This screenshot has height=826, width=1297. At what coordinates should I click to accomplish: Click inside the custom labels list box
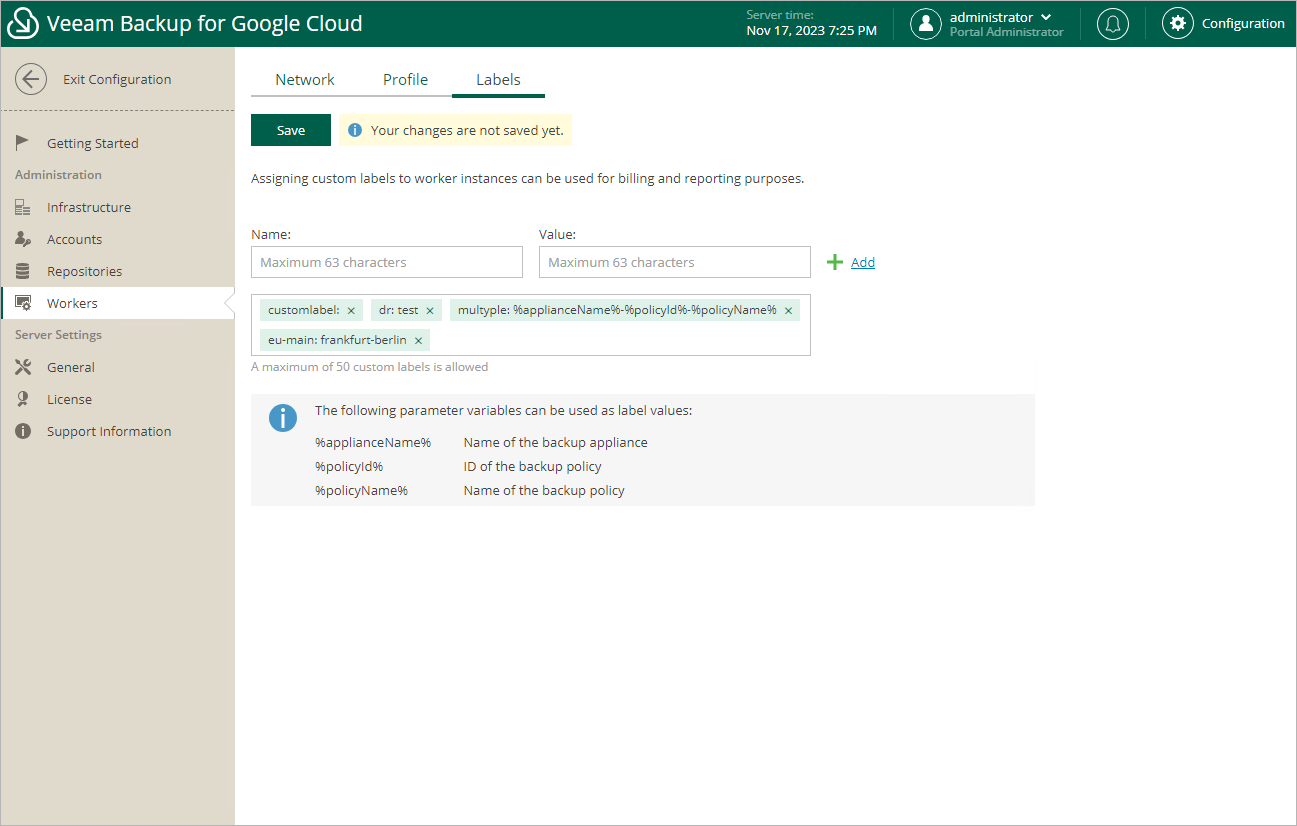pyautogui.click(x=531, y=325)
